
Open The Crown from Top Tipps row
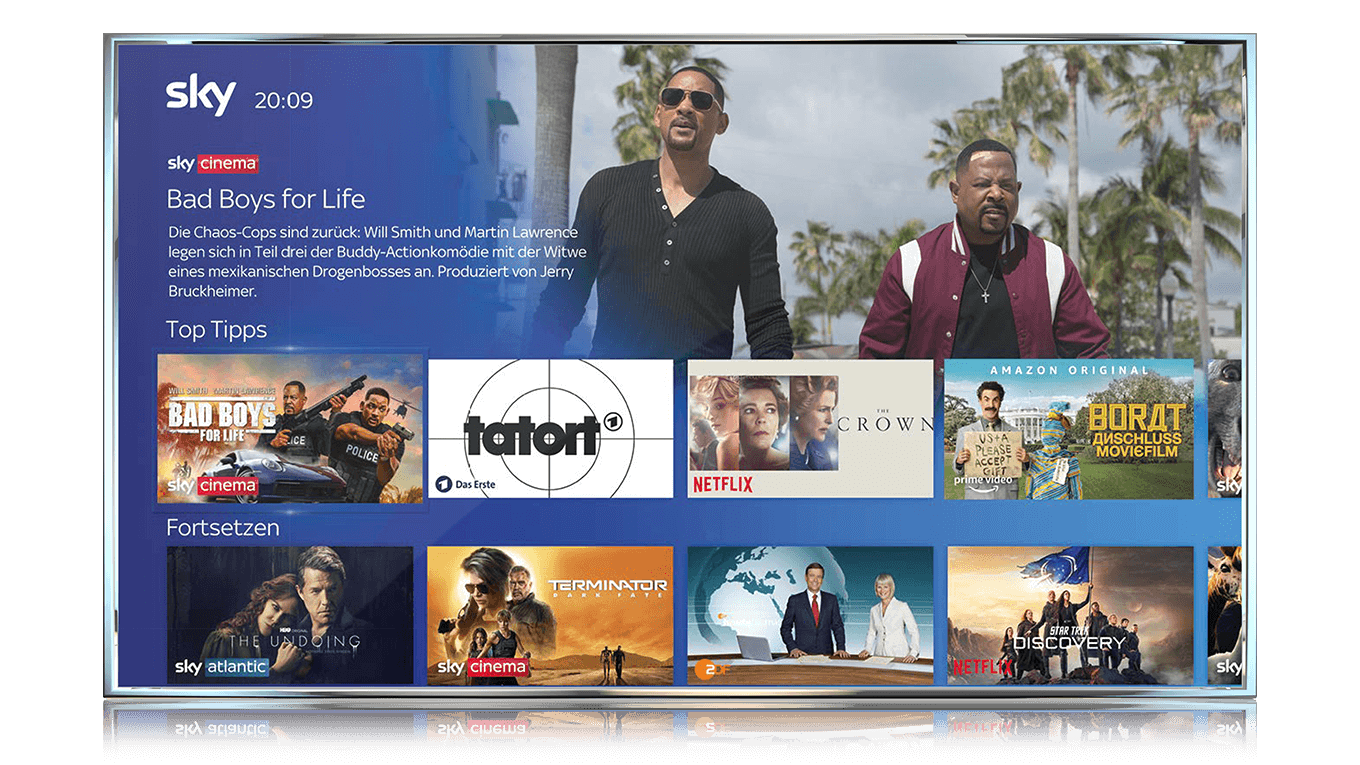click(809, 429)
